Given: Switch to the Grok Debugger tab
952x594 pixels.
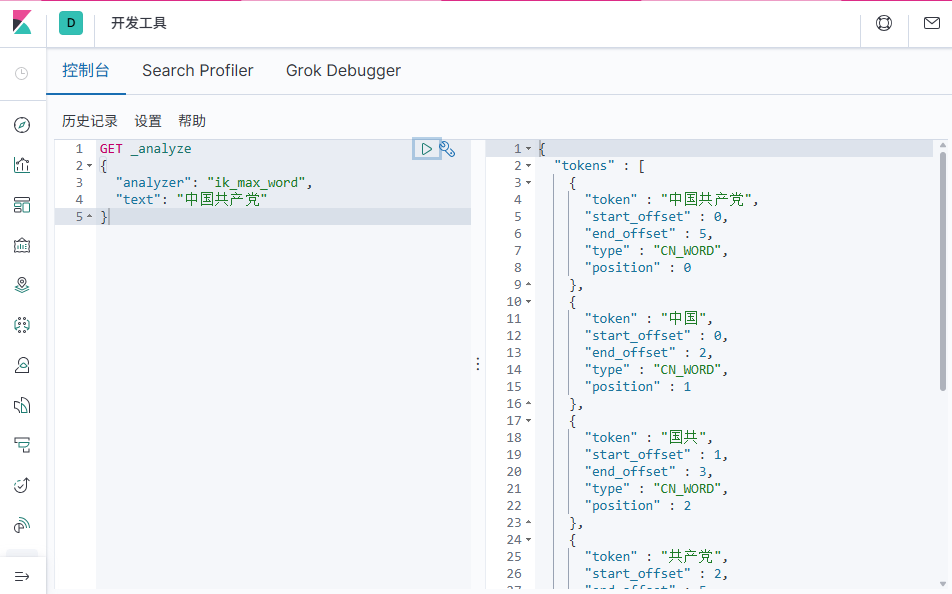Looking at the screenshot, I should pyautogui.click(x=343, y=71).
